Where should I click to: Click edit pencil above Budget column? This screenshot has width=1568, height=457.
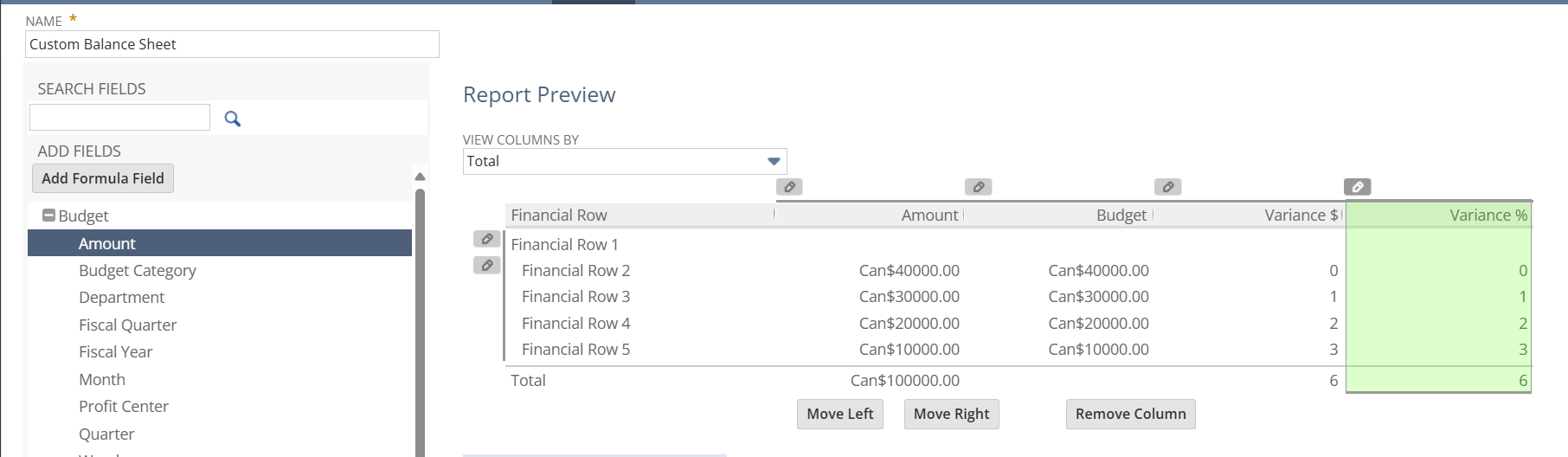coord(978,187)
